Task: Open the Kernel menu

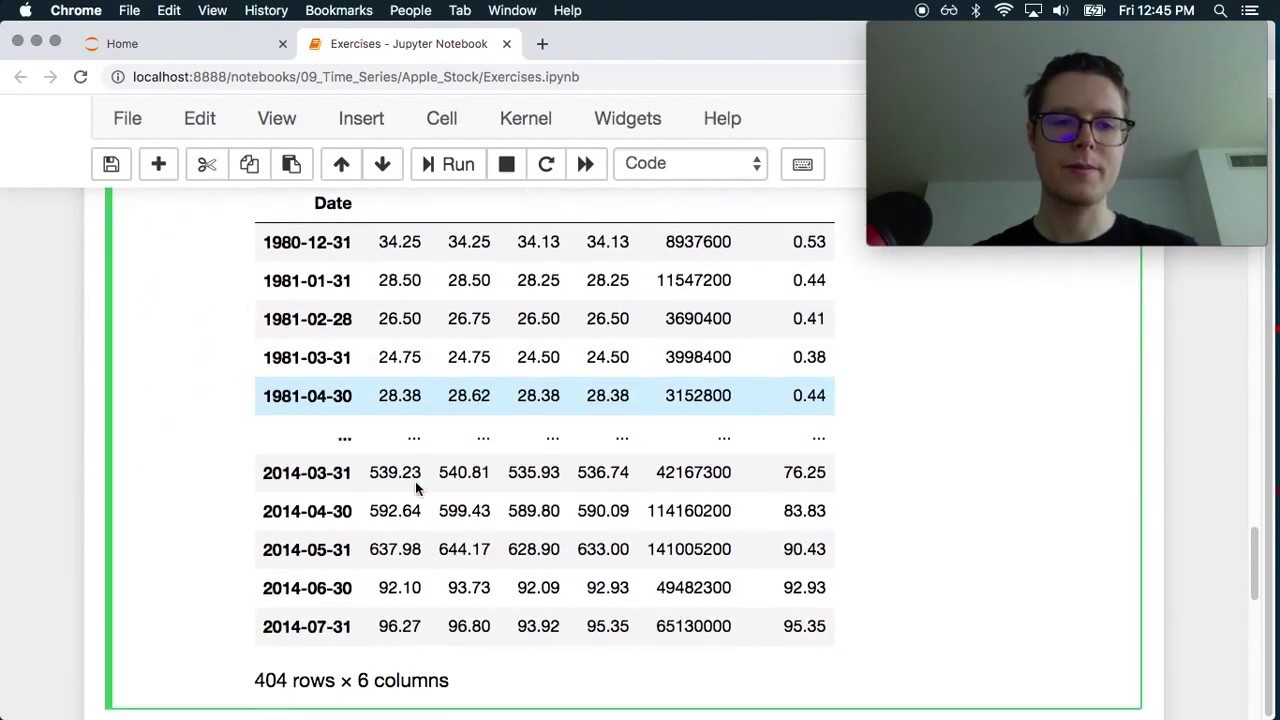Action: point(526,118)
